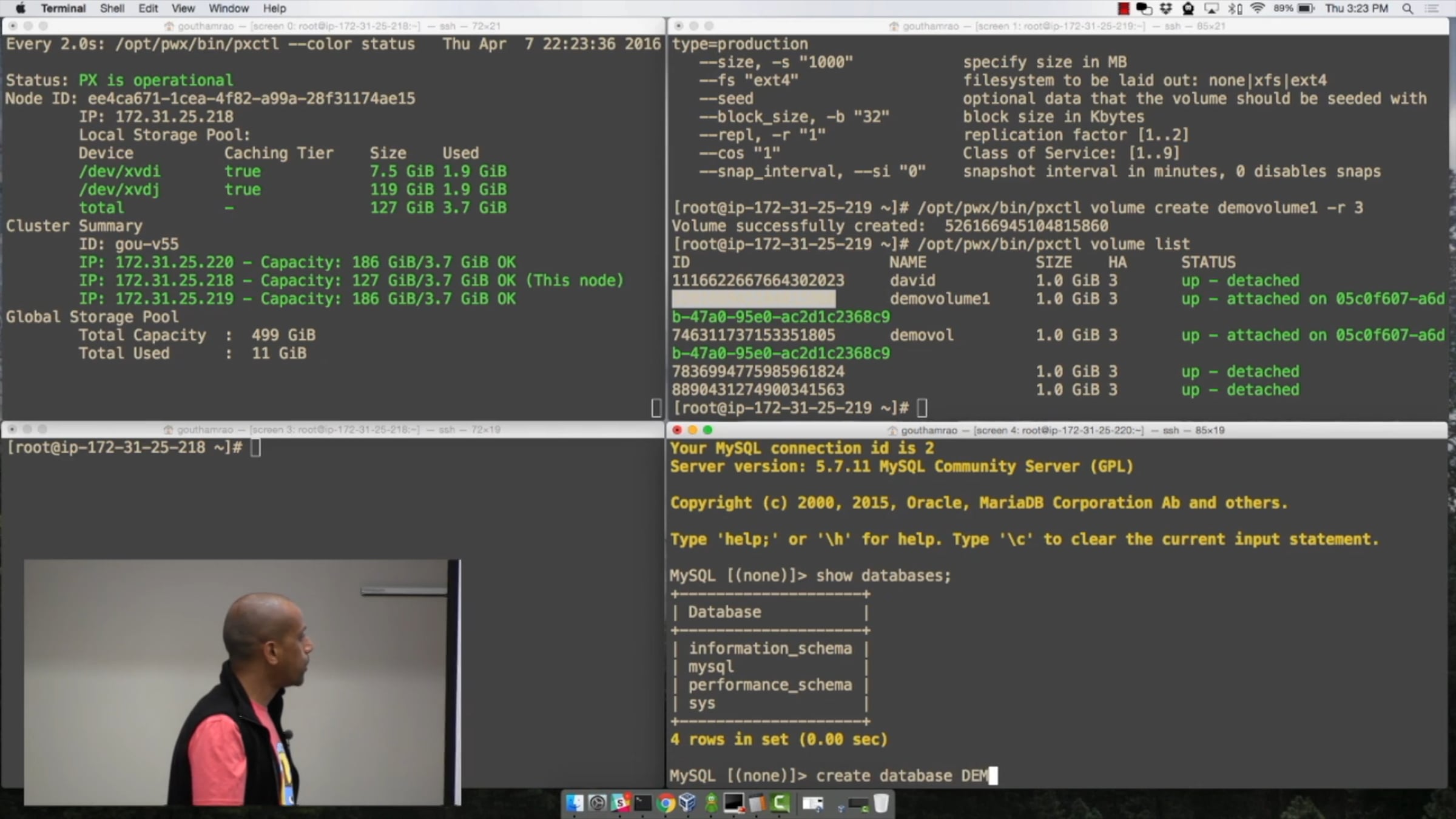The width and height of the screenshot is (1456, 819).
Task: Open the Help menu
Action: pos(274,8)
